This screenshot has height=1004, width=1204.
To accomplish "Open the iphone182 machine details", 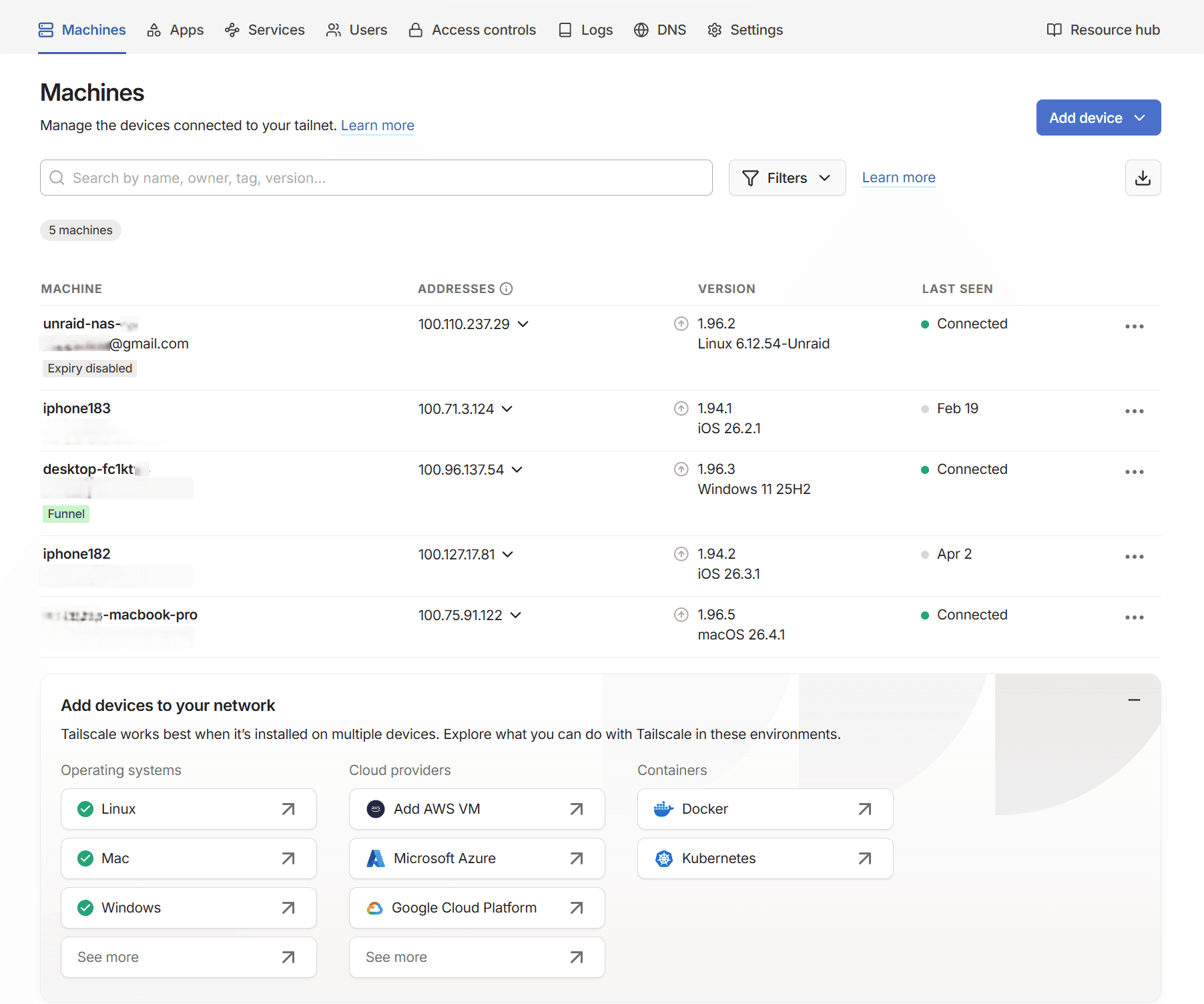I will click(77, 554).
